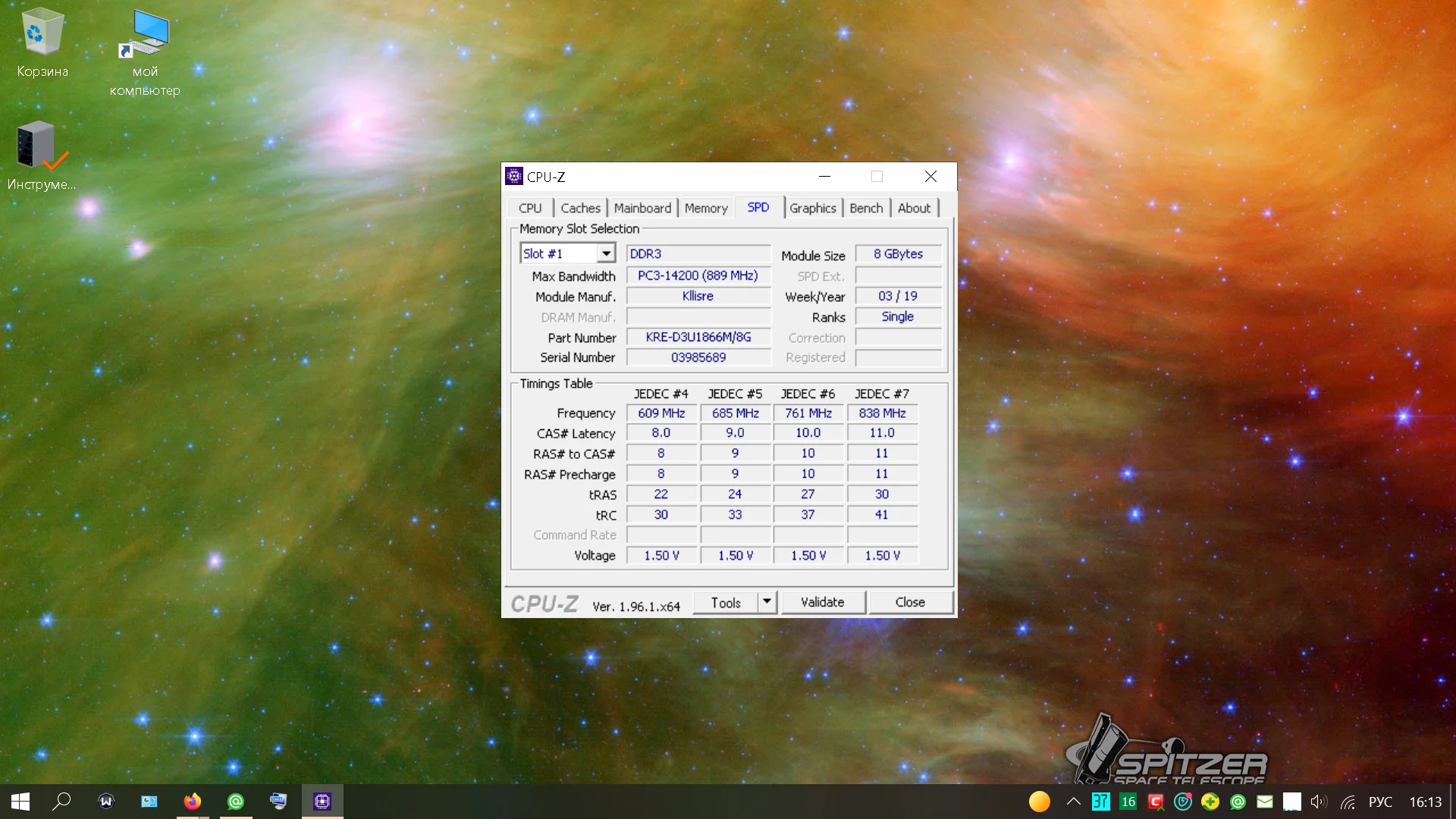Open the Tools dropdown arrow
Screen dimensions: 1456x819
[767, 602]
